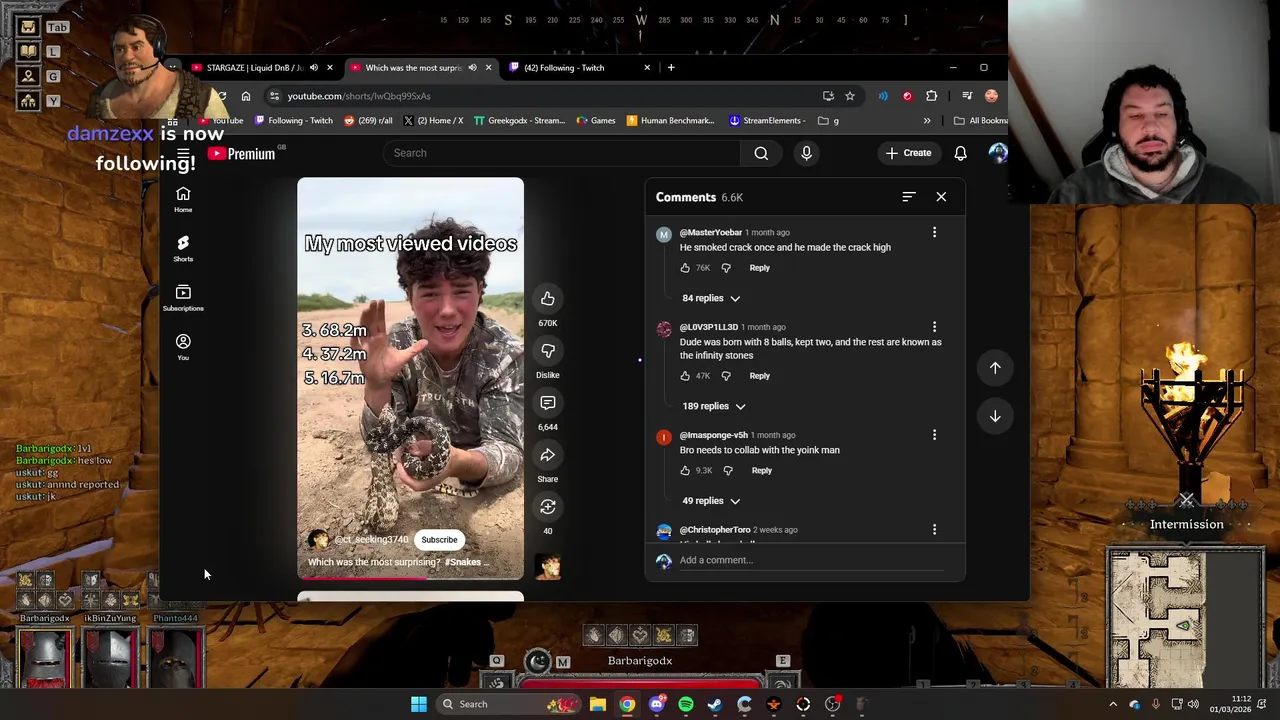Screen dimensions: 1280x720
Task: Open the comment sort options icon
Action: pos(908,197)
